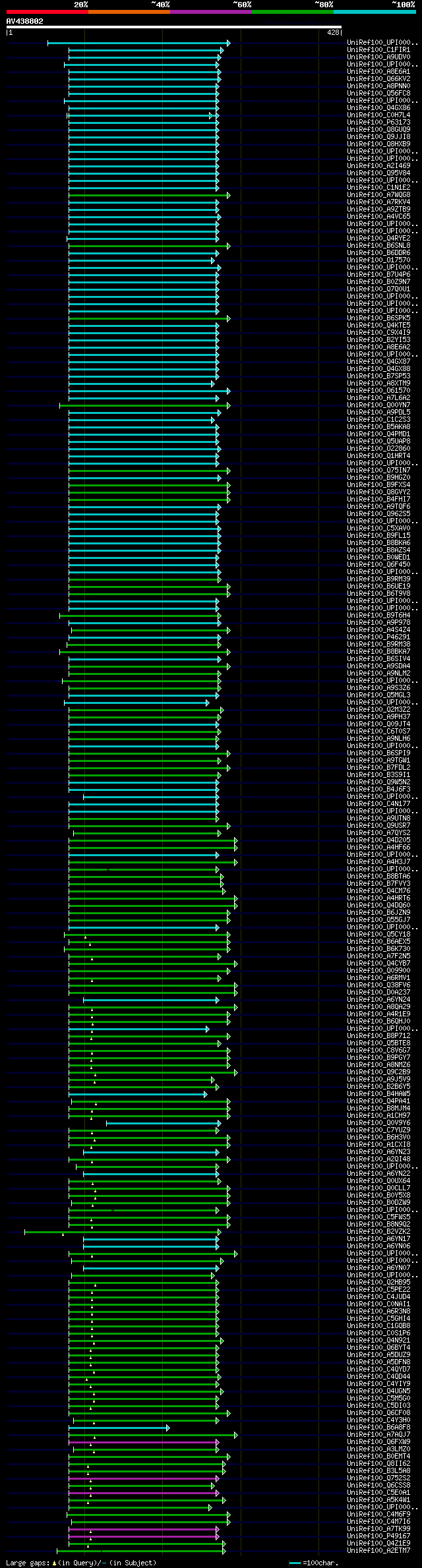Select the UniRef100_A7QYS2 label
422x1568 pixels.
(378, 832)
